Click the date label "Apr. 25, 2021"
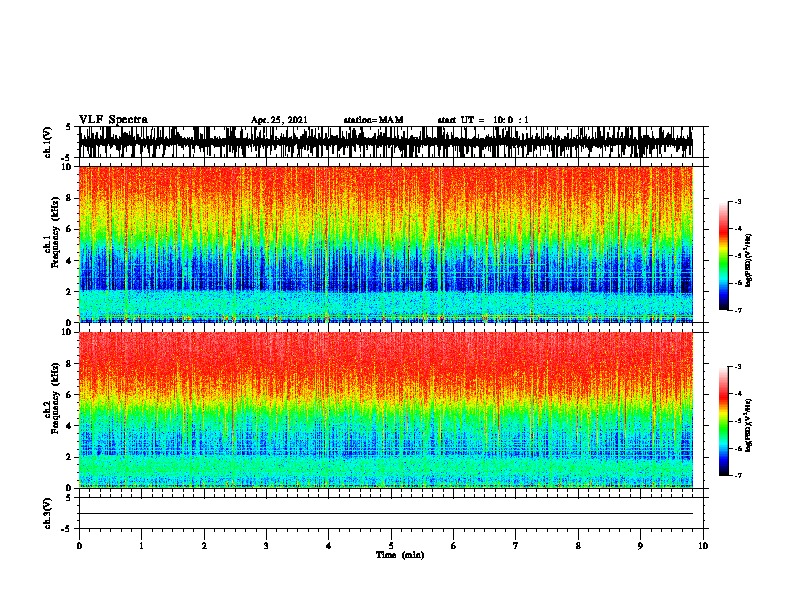Screen dimensions: 792x612 (279, 120)
